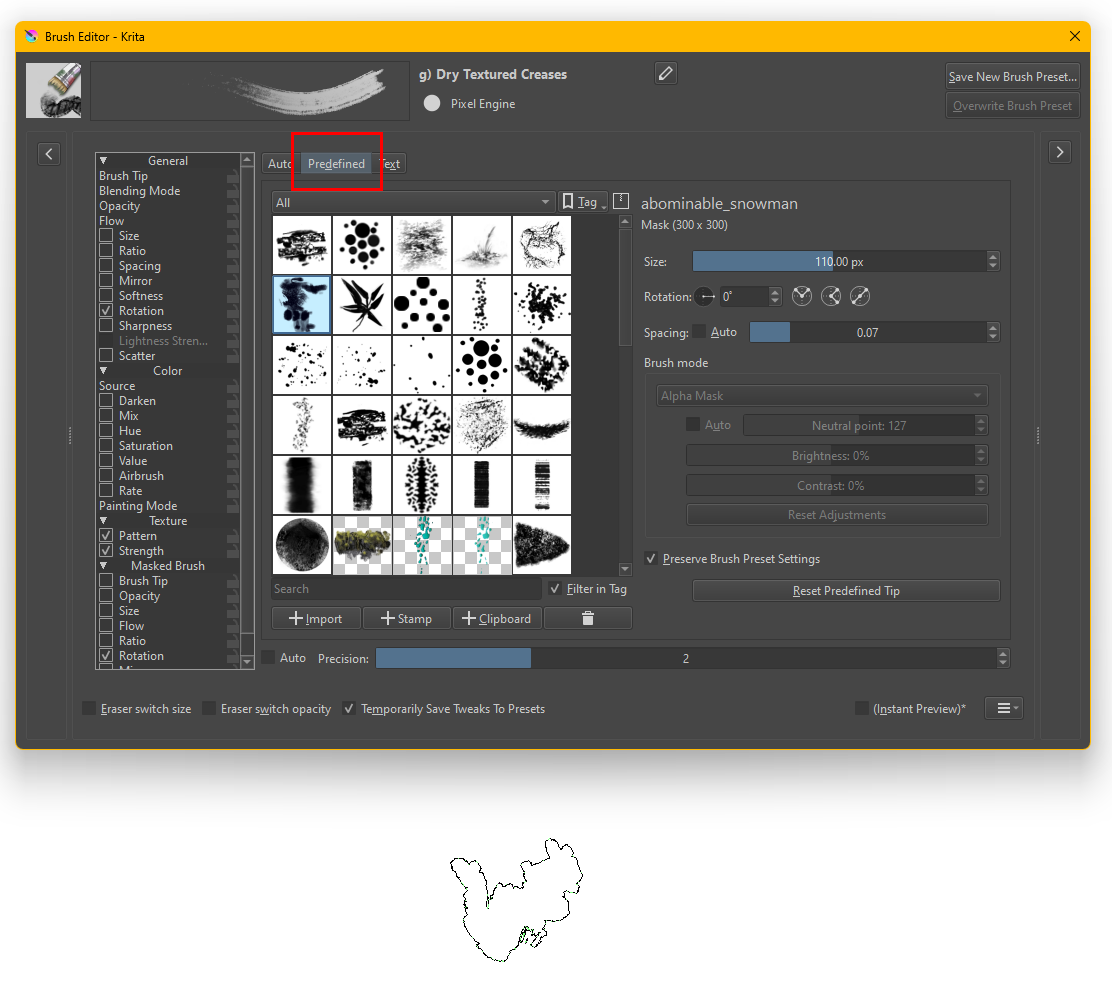1112x995 pixels.
Task: Click the brush preset thumbnail image
Action: (54, 90)
